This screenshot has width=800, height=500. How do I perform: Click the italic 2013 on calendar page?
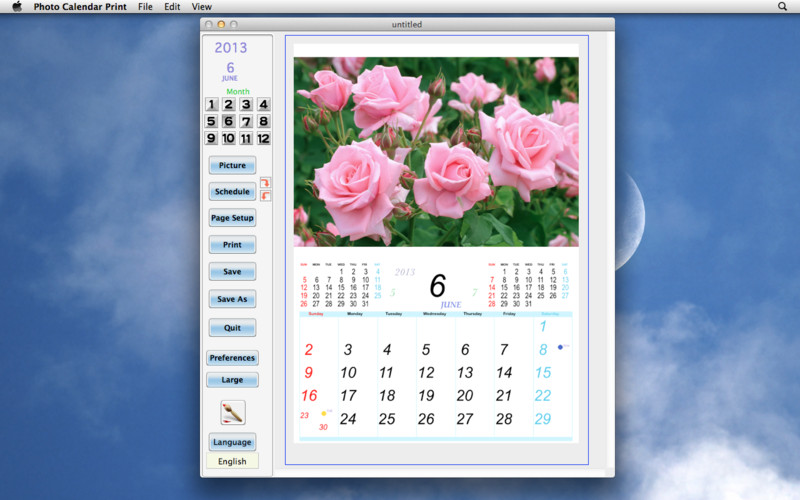[x=405, y=272]
